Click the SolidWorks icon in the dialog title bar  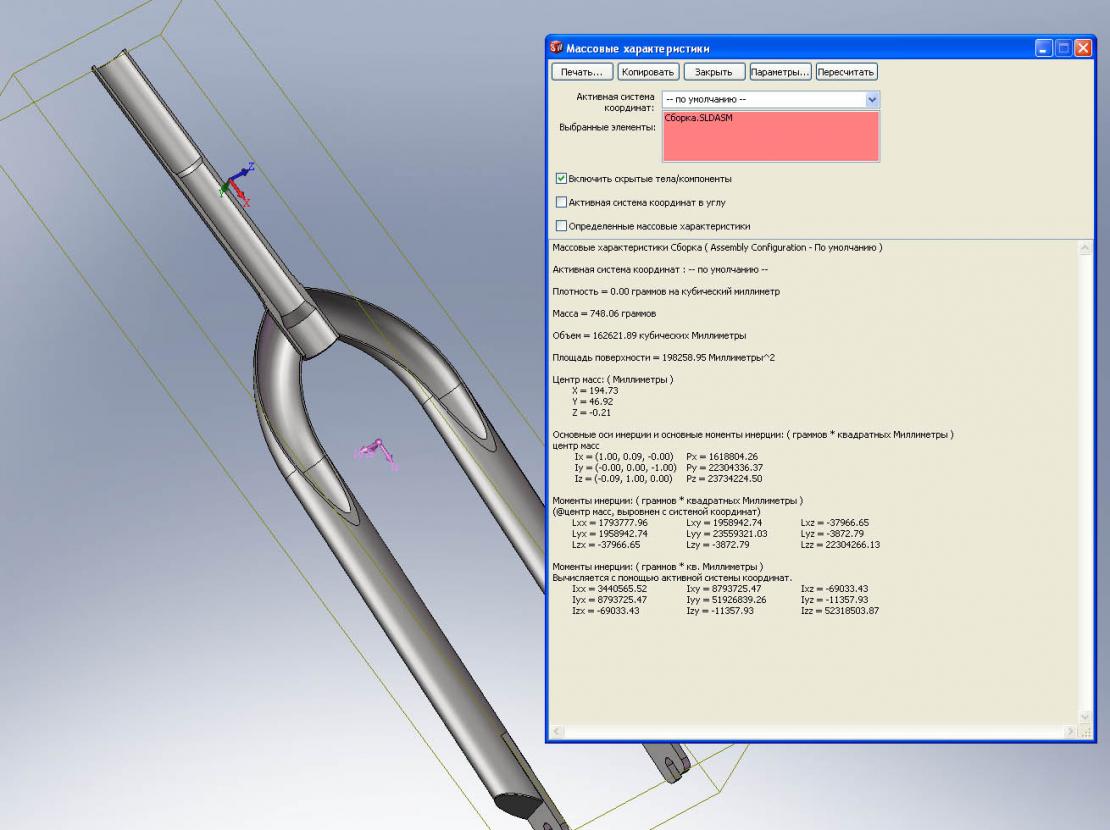pyautogui.click(x=557, y=48)
